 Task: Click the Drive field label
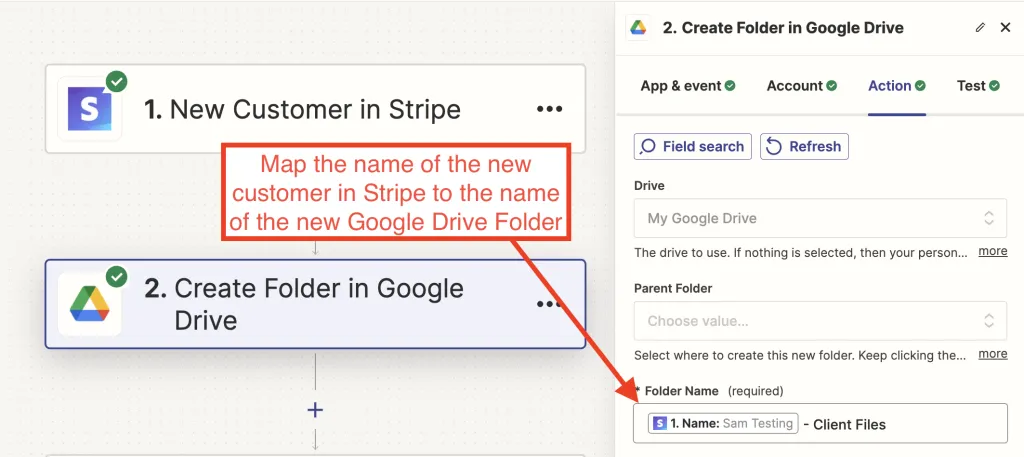pyautogui.click(x=649, y=185)
